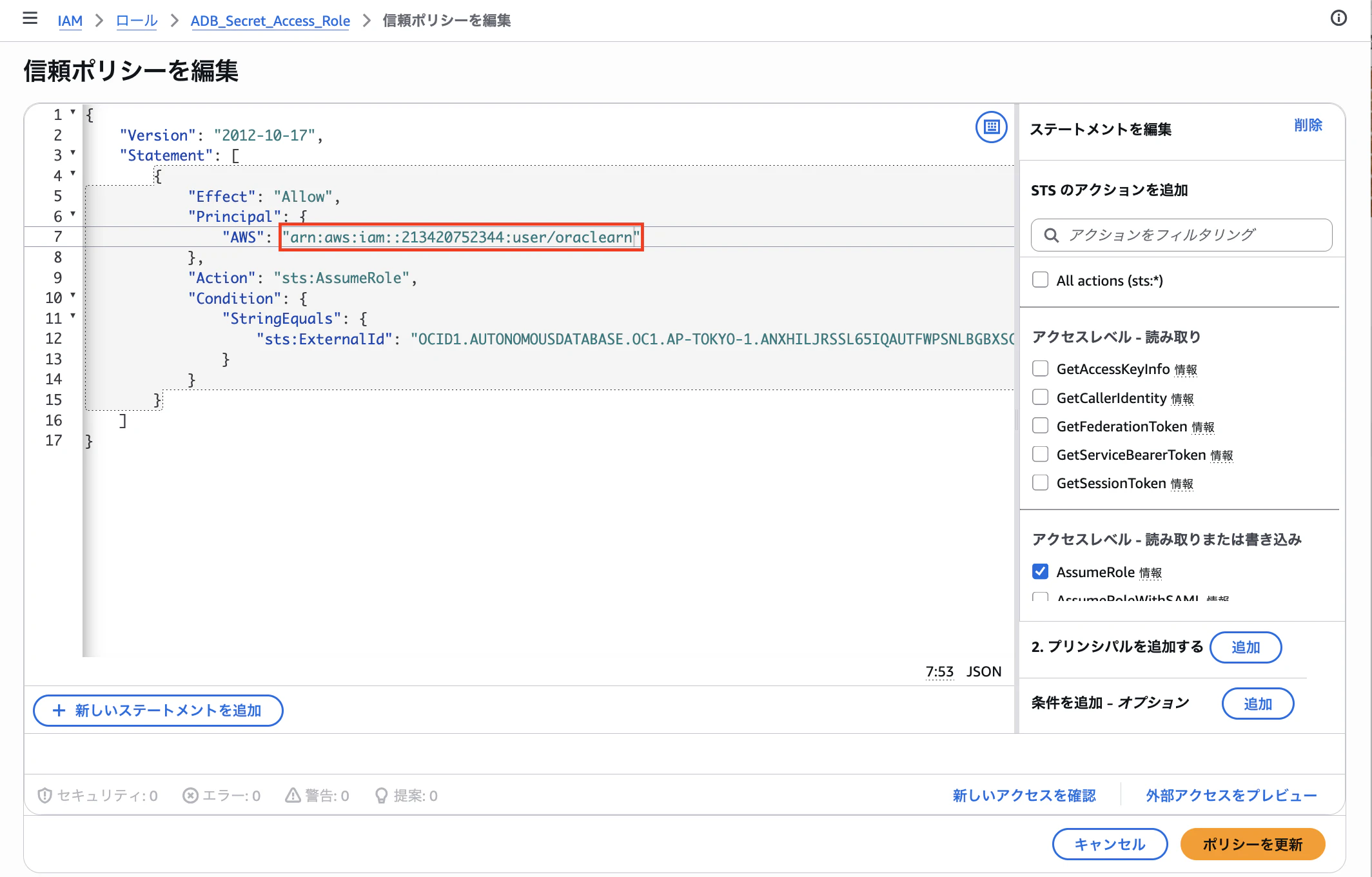Check the GetCallerIdentity checkbox

pos(1040,397)
